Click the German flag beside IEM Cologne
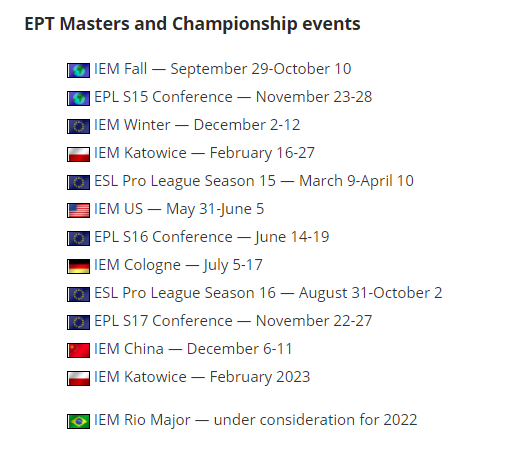 click(78, 266)
